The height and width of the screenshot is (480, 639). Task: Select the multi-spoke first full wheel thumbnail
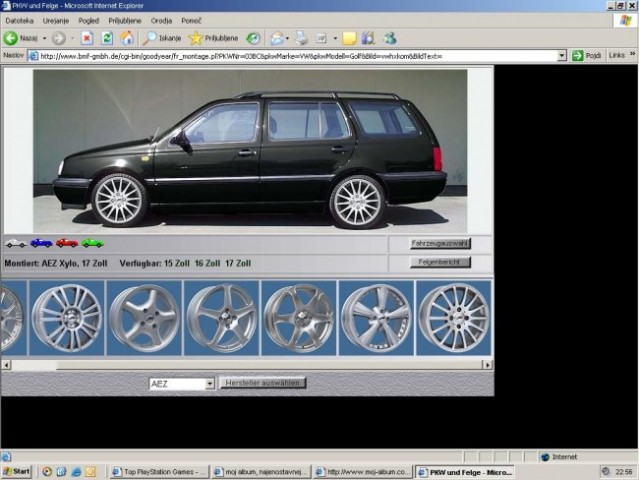coord(67,318)
